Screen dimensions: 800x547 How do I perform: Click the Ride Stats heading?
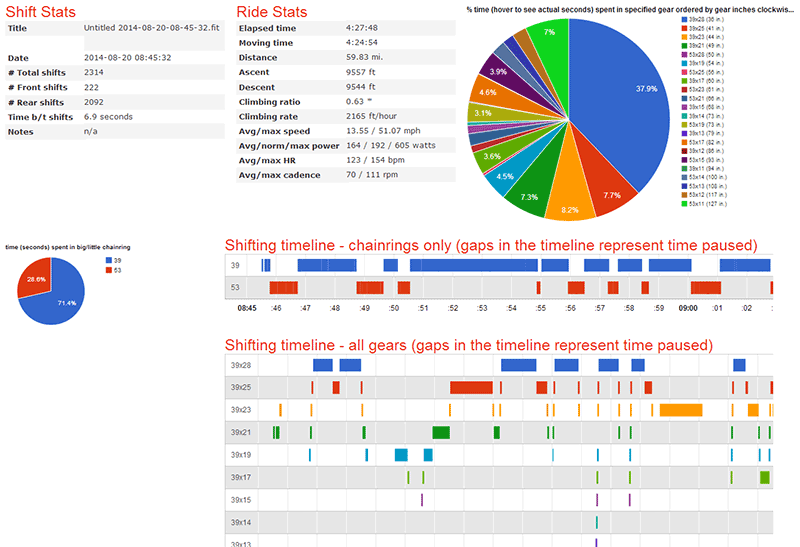coord(271,12)
